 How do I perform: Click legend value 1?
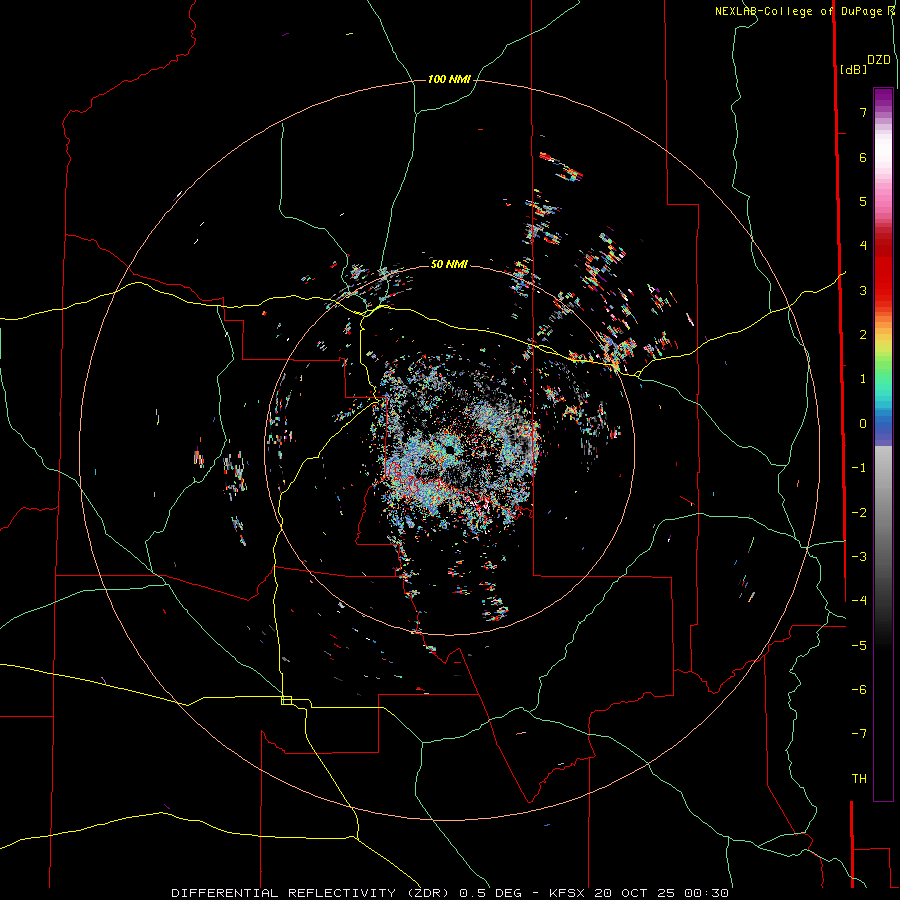click(x=863, y=379)
